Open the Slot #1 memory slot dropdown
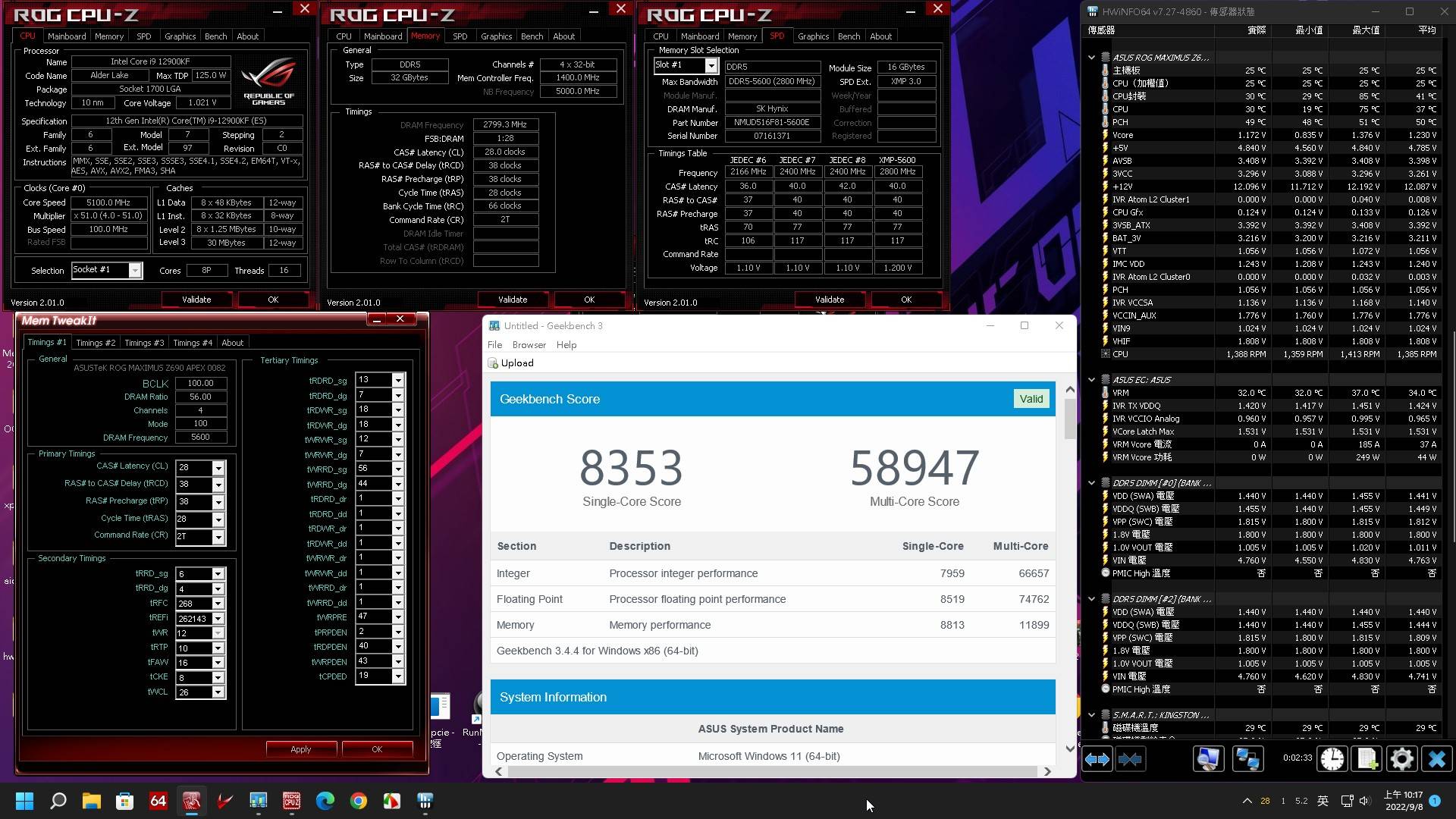Screen dimensions: 1456x819 (x=711, y=66)
